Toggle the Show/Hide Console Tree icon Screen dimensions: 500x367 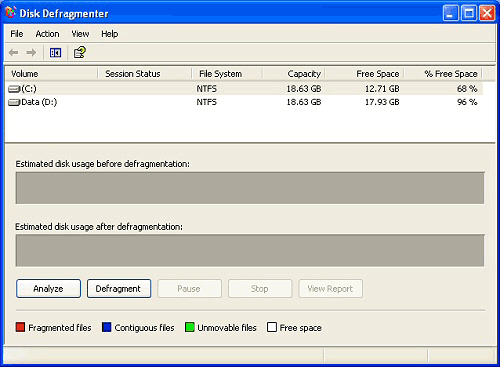tap(55, 53)
